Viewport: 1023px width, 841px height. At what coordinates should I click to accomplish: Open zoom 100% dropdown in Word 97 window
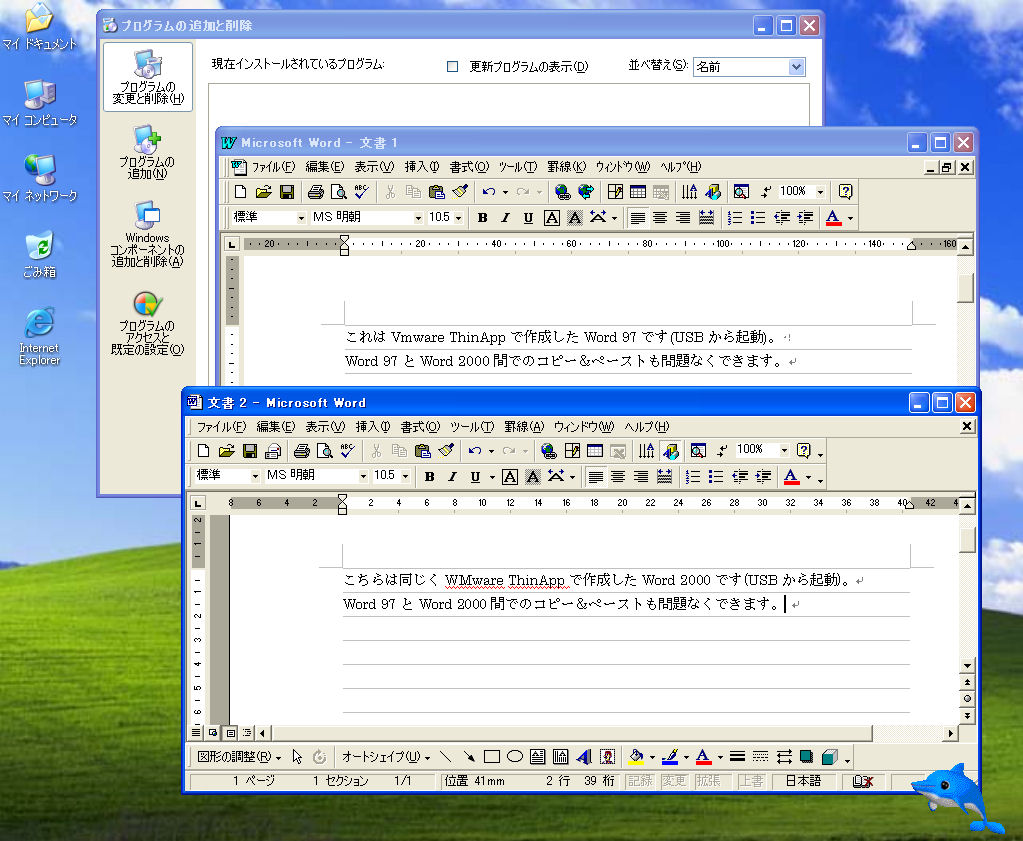pyautogui.click(x=821, y=192)
